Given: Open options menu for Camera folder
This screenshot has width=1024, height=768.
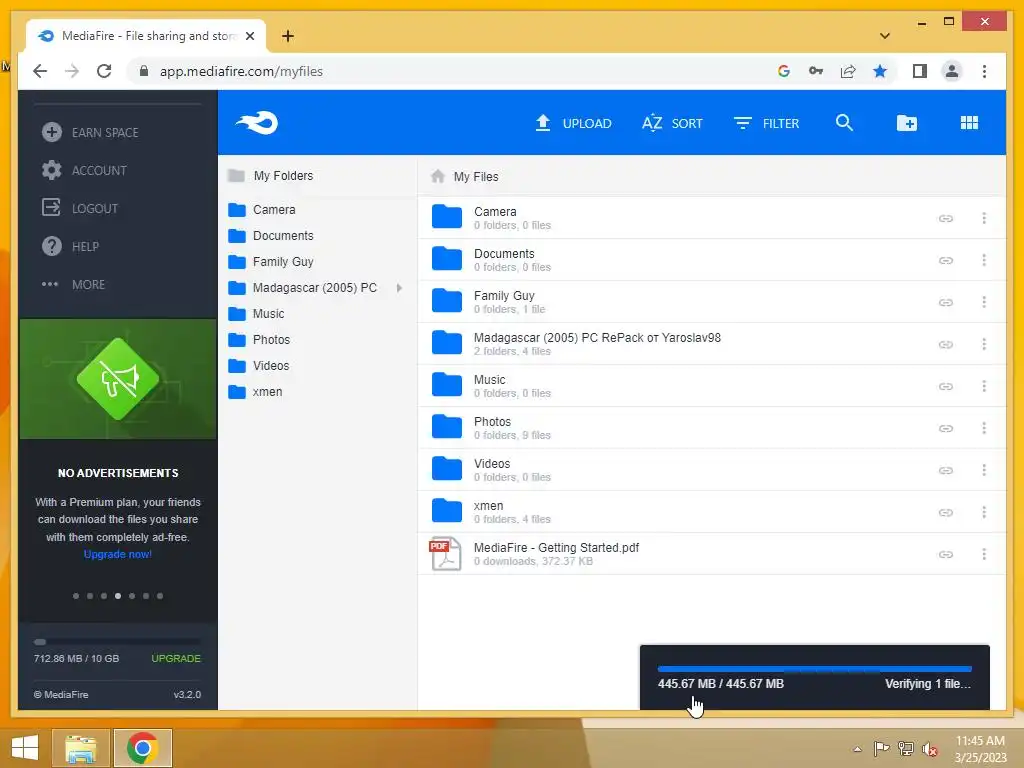Looking at the screenshot, I should click(984, 218).
